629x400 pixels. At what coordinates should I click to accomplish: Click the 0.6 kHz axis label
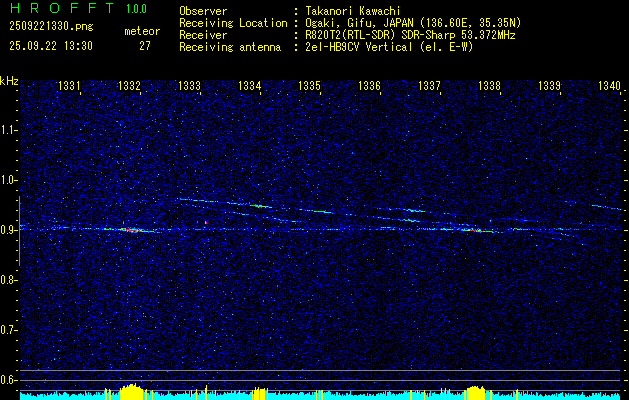8,380
